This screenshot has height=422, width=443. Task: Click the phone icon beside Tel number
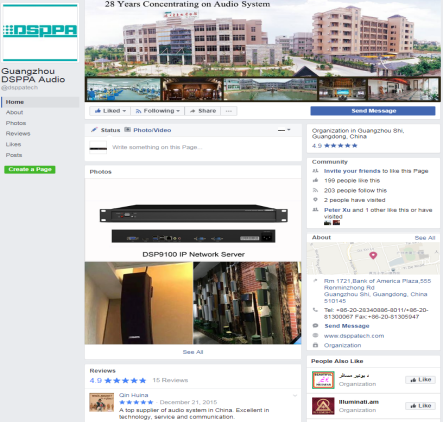315,310
